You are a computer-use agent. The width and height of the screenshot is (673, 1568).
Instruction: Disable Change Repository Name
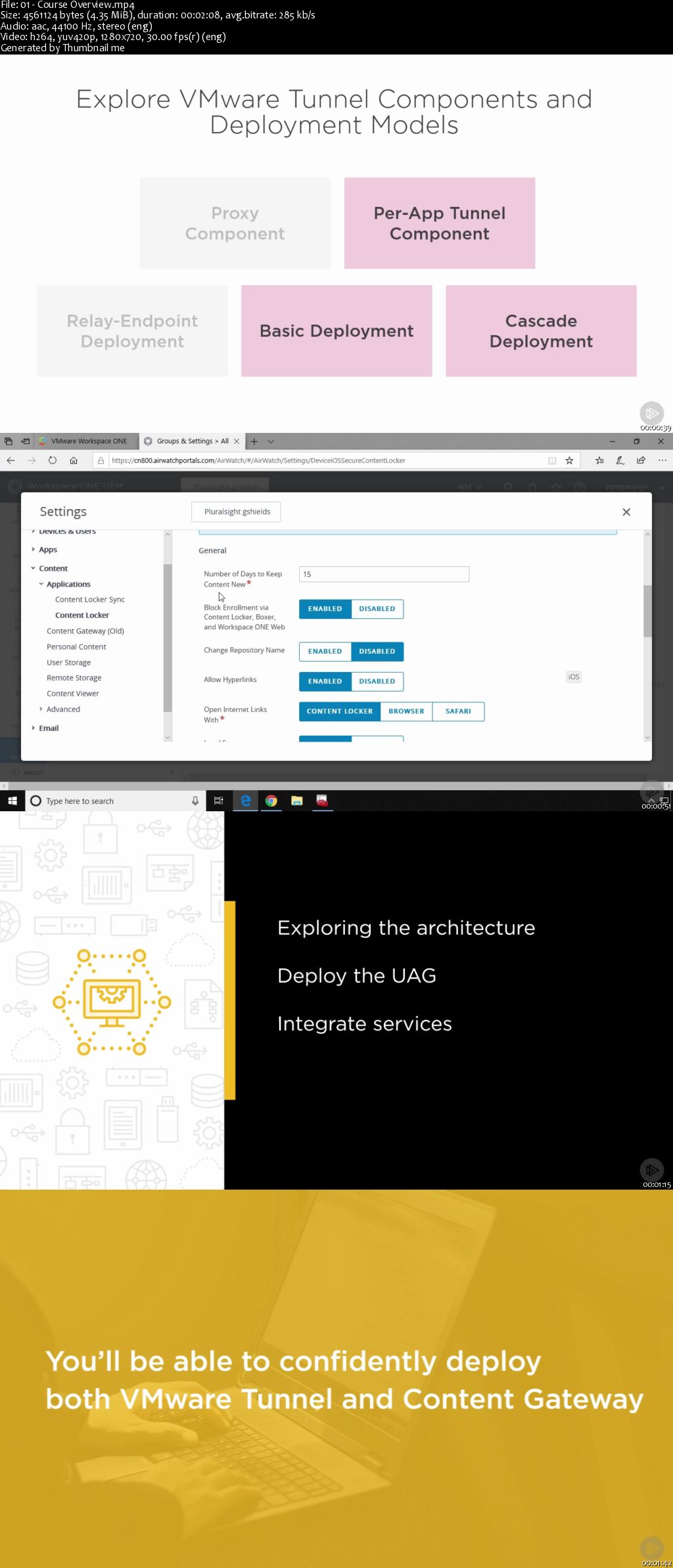377,652
